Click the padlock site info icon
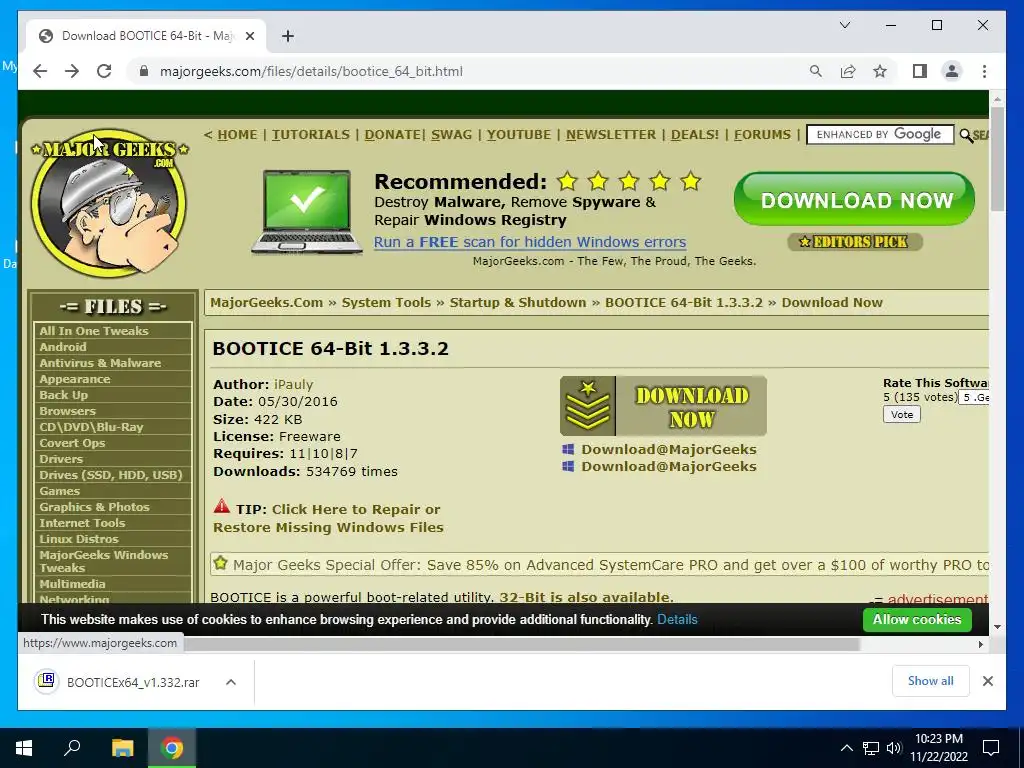 click(x=144, y=71)
